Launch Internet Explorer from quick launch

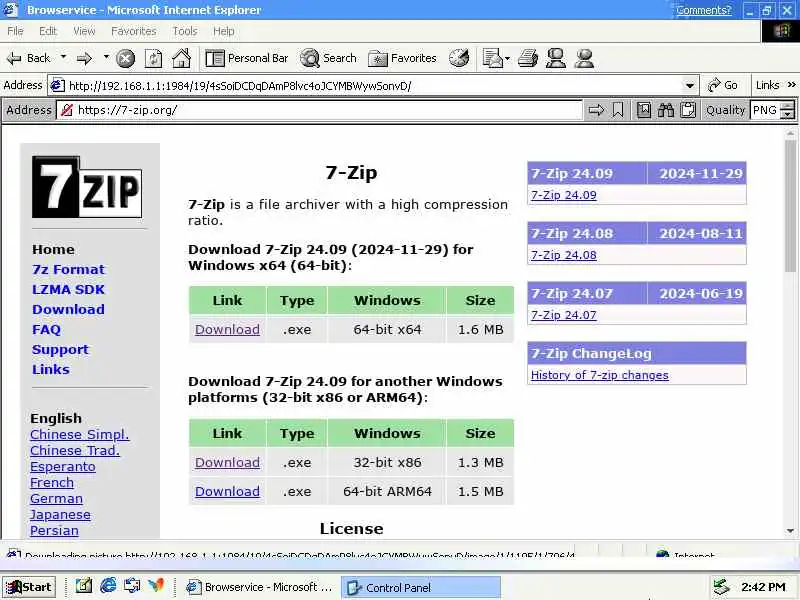[x=108, y=586]
